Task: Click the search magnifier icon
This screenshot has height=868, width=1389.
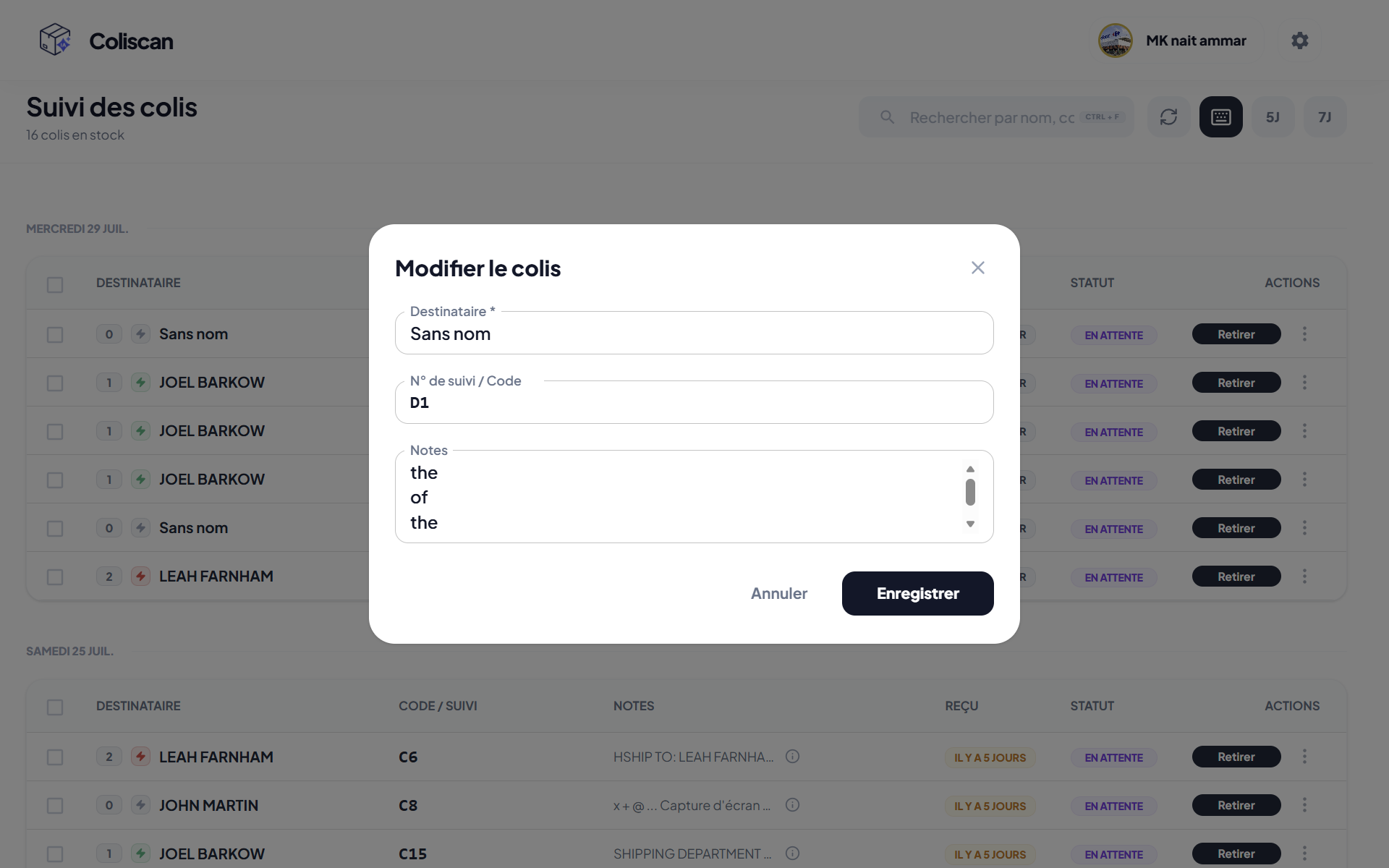Action: pyautogui.click(x=887, y=117)
